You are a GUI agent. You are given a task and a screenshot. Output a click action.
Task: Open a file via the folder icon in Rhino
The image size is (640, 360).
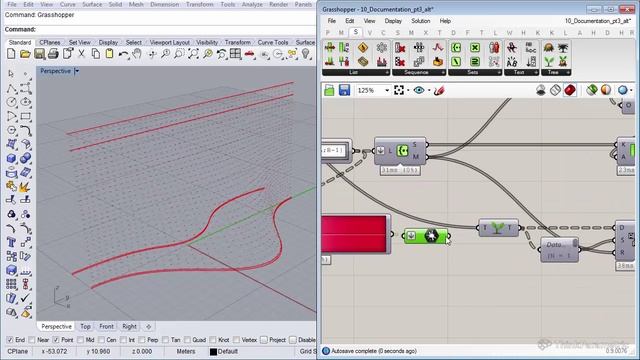[25, 53]
